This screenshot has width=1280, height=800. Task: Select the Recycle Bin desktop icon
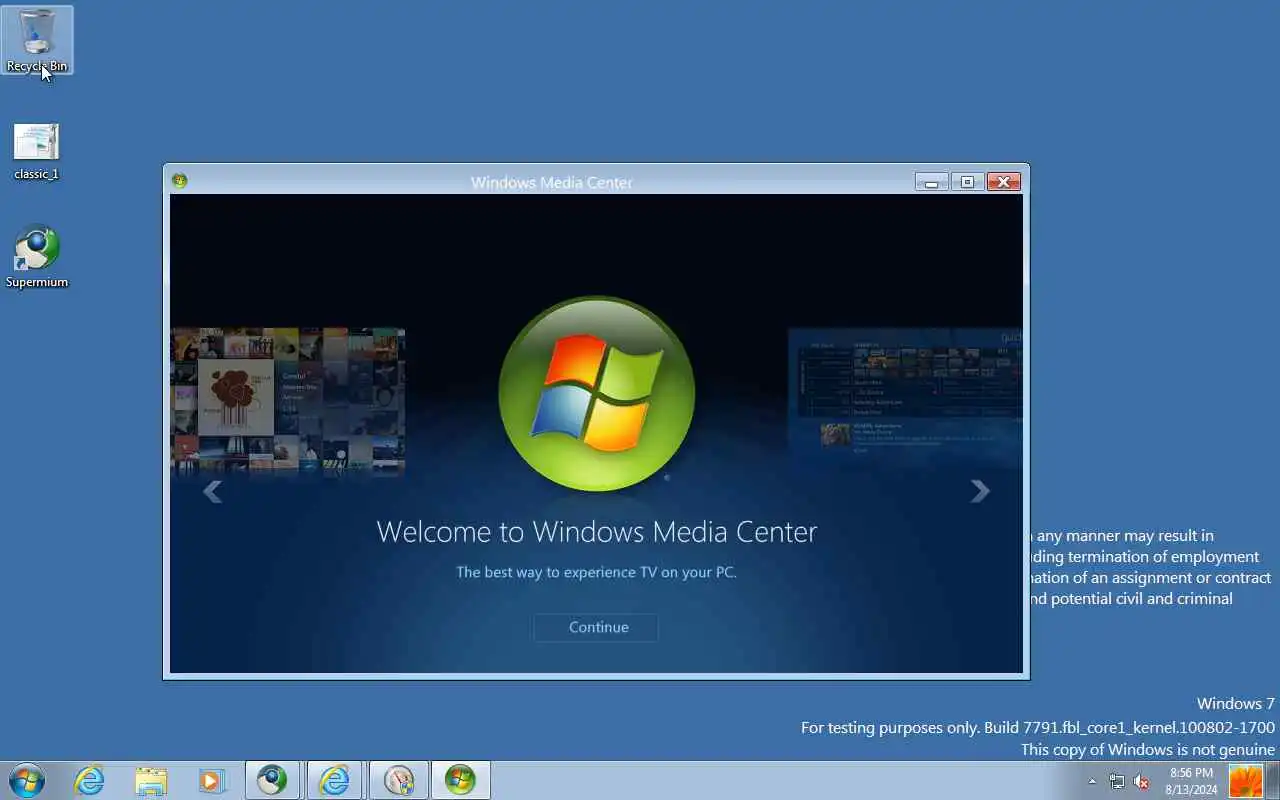tap(37, 40)
